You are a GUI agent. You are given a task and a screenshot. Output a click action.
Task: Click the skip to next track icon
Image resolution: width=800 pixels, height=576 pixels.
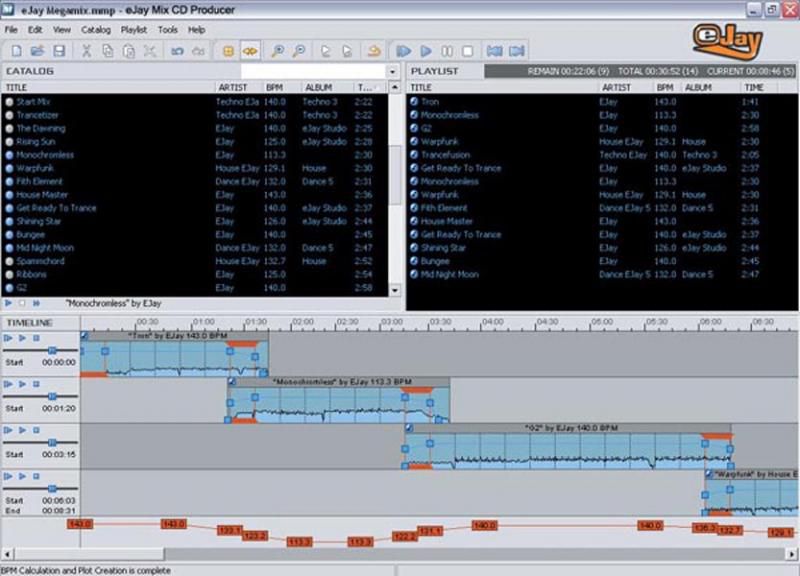(516, 50)
